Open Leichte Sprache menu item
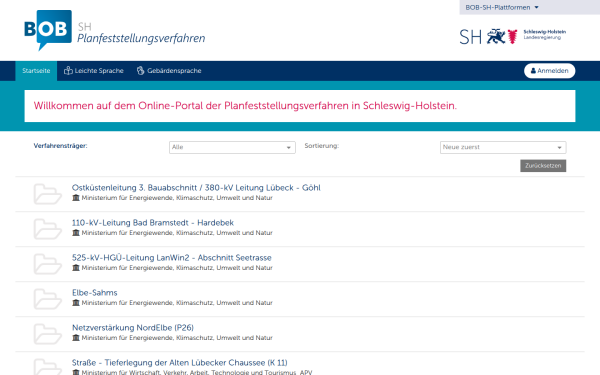 point(94,71)
